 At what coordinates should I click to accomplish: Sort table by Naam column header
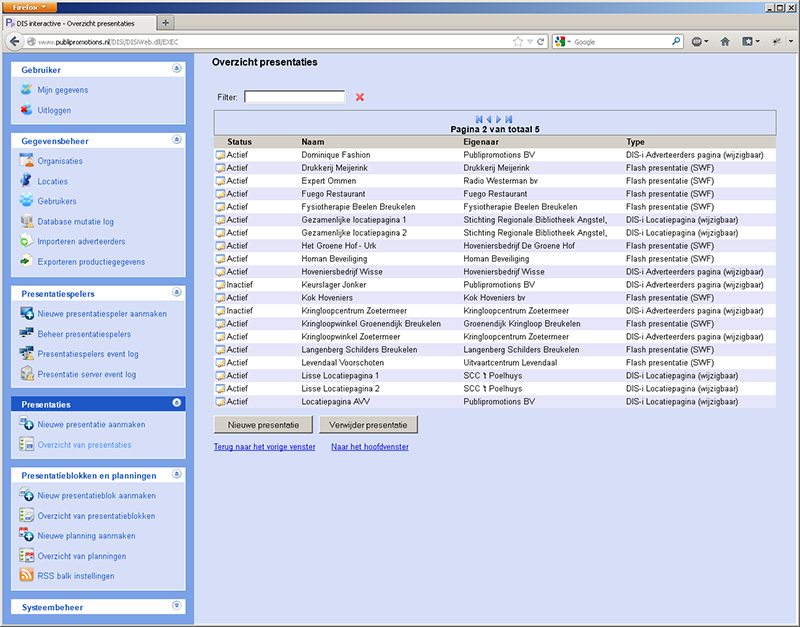tap(313, 142)
